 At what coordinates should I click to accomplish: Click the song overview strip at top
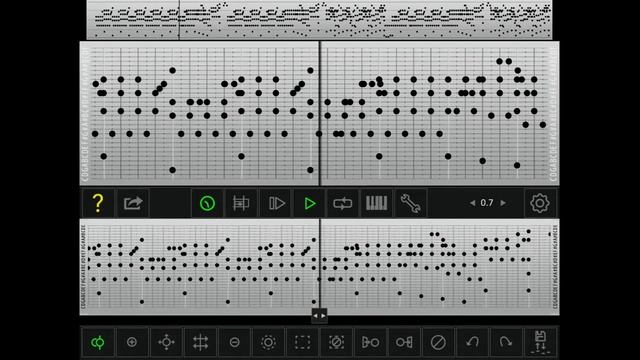(320, 20)
